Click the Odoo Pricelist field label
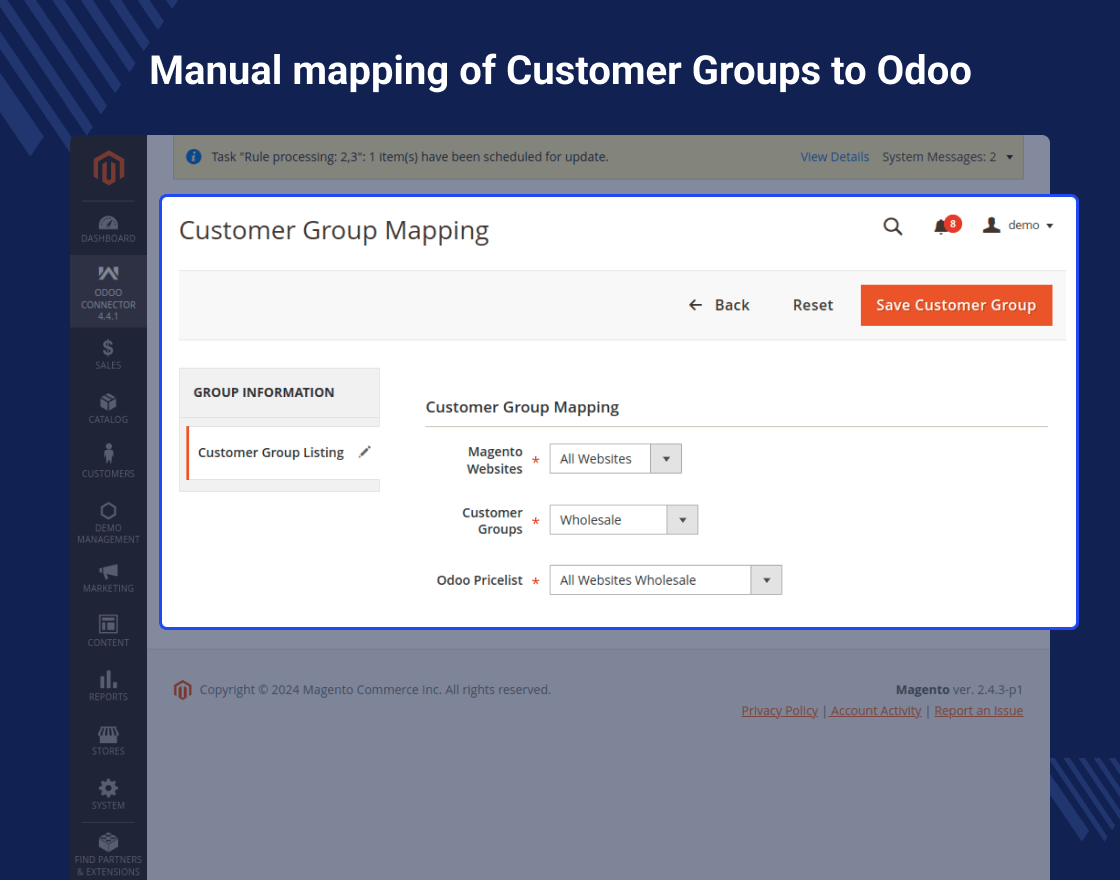The image size is (1120, 880). (479, 580)
